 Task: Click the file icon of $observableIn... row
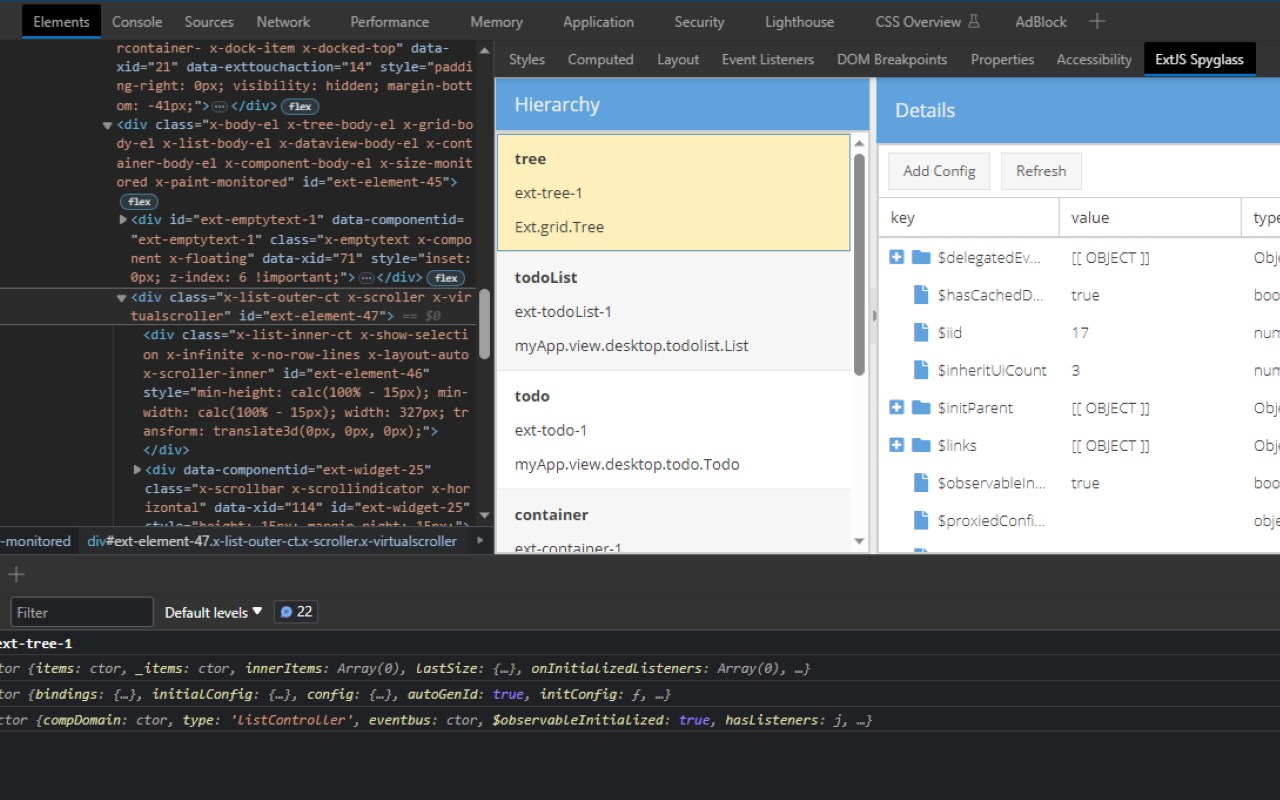(x=921, y=483)
